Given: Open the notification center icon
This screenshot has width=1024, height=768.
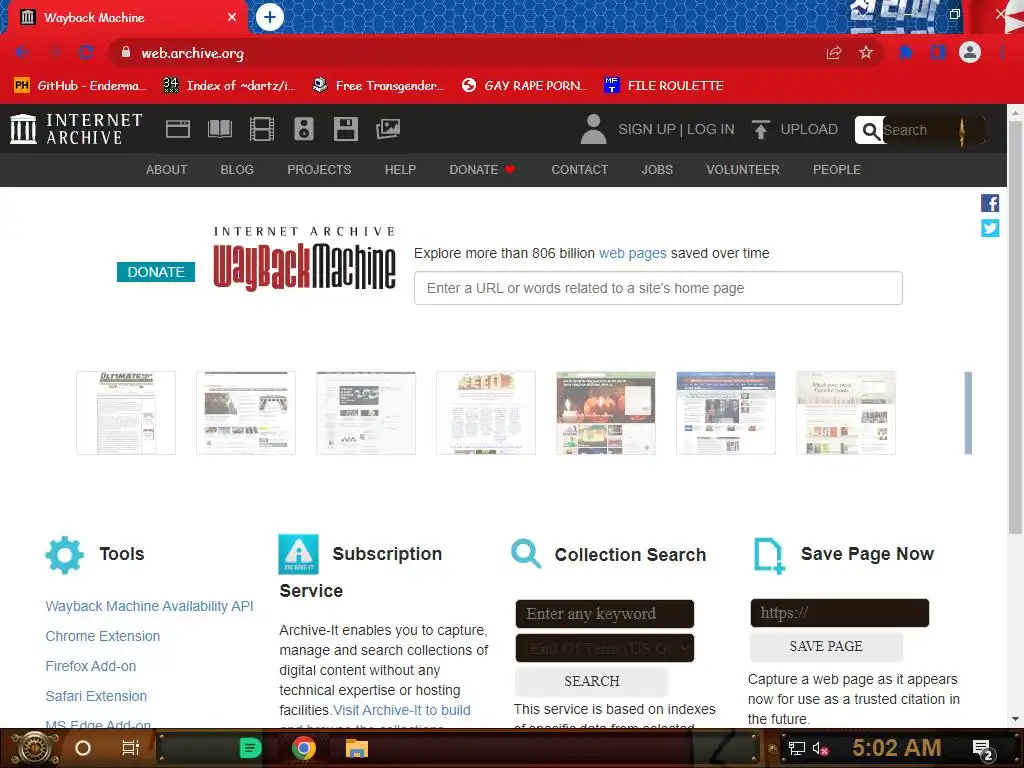Looking at the screenshot, I should click(x=982, y=749).
